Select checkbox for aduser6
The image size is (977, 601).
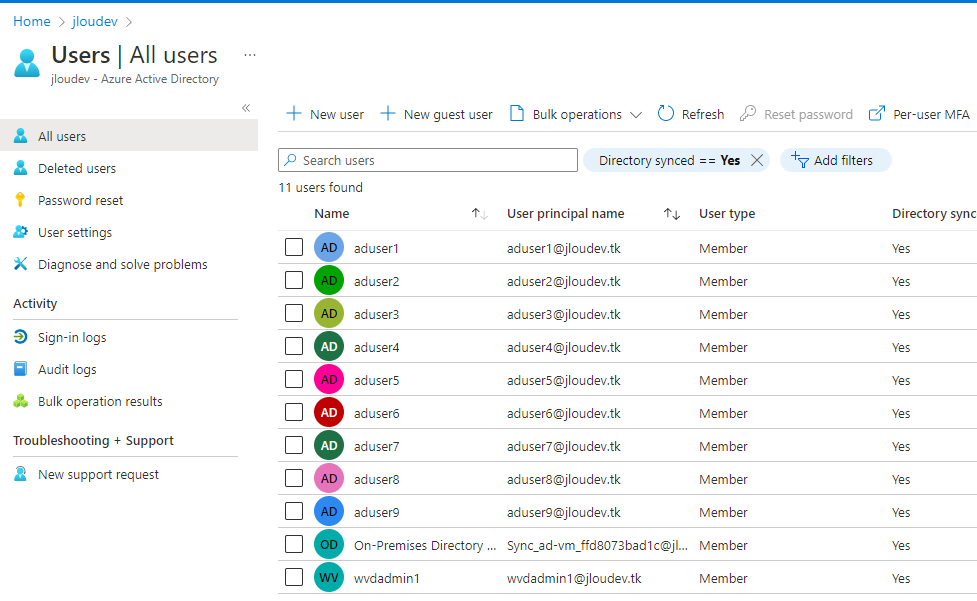(294, 412)
